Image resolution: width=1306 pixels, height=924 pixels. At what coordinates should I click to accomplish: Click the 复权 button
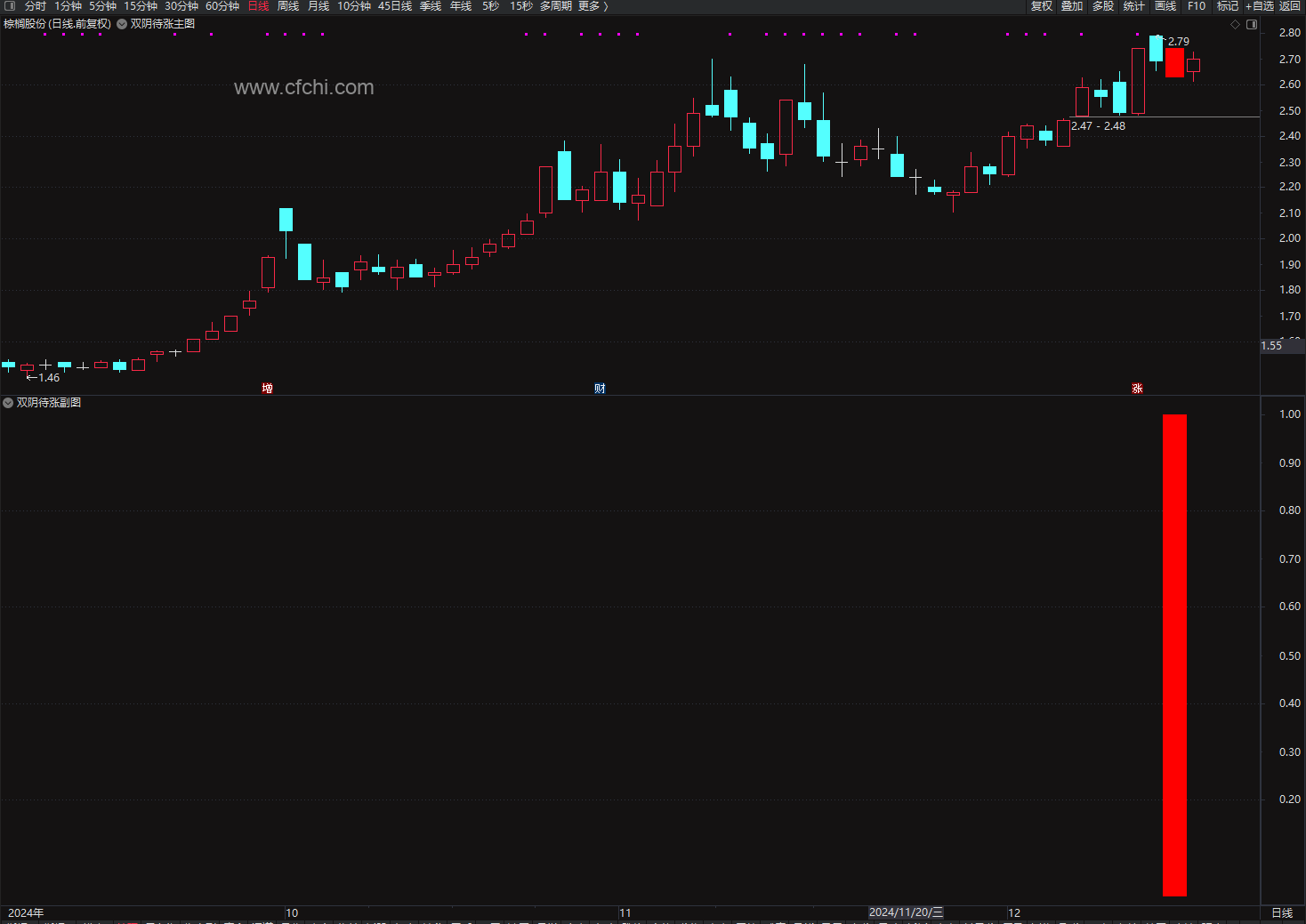pyautogui.click(x=1042, y=6)
